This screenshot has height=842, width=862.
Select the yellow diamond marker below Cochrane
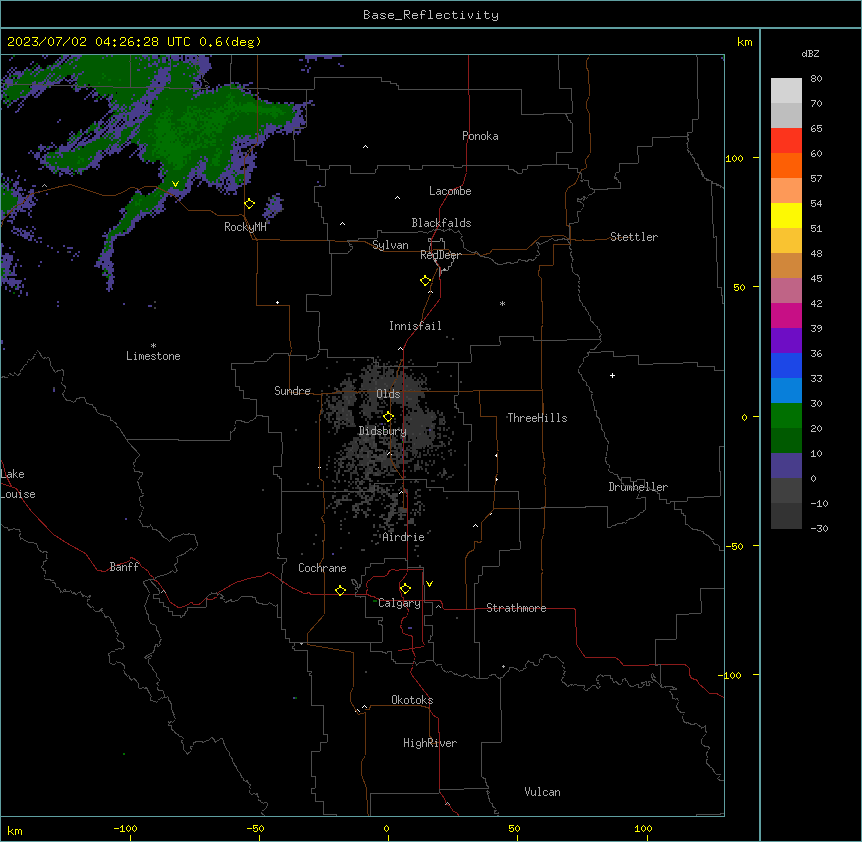(x=340, y=590)
